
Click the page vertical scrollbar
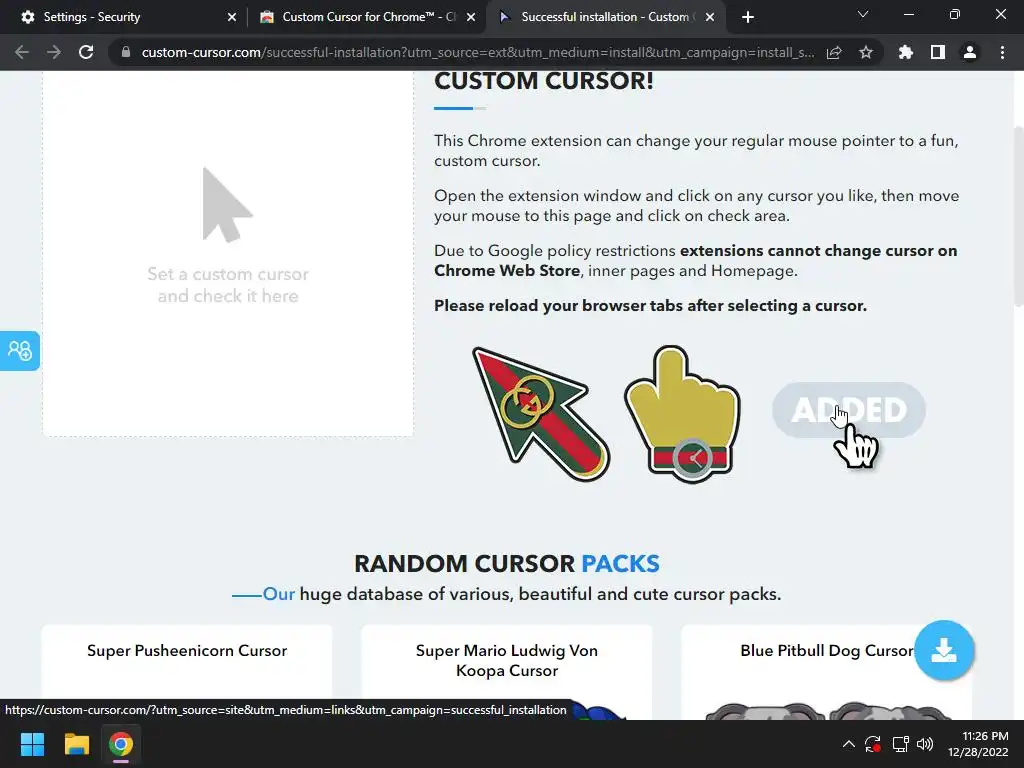(x=1018, y=216)
